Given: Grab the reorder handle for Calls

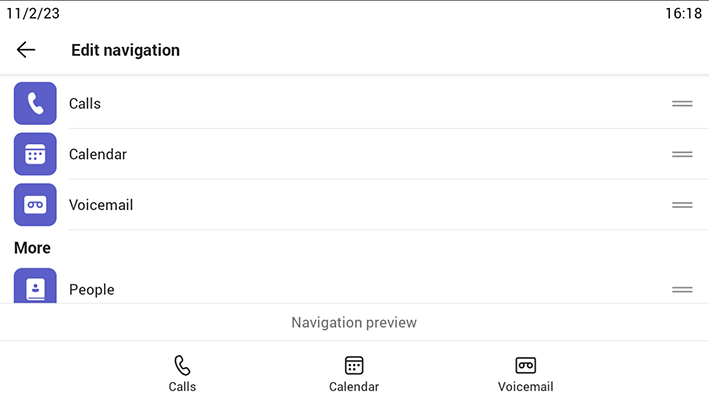Looking at the screenshot, I should tap(682, 104).
